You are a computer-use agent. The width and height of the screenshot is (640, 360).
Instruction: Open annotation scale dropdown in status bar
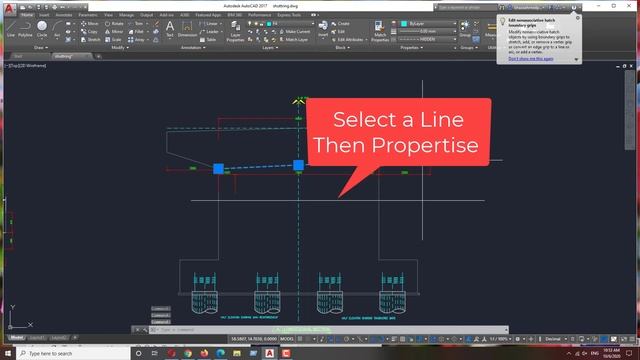pos(500,339)
